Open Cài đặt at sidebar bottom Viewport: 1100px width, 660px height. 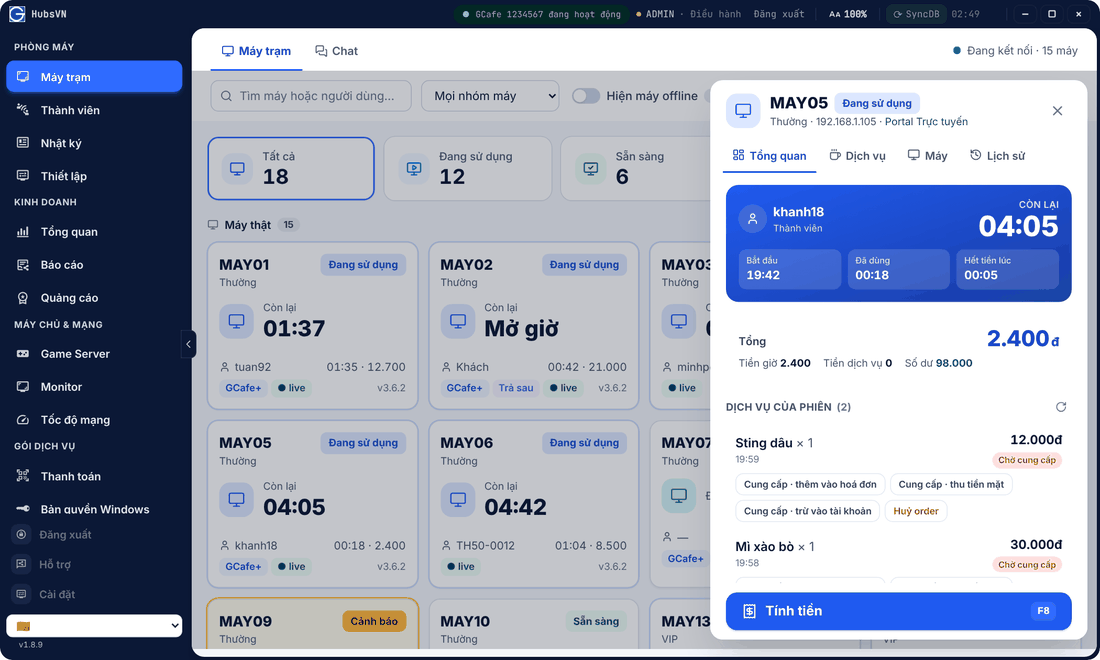pos(94,595)
